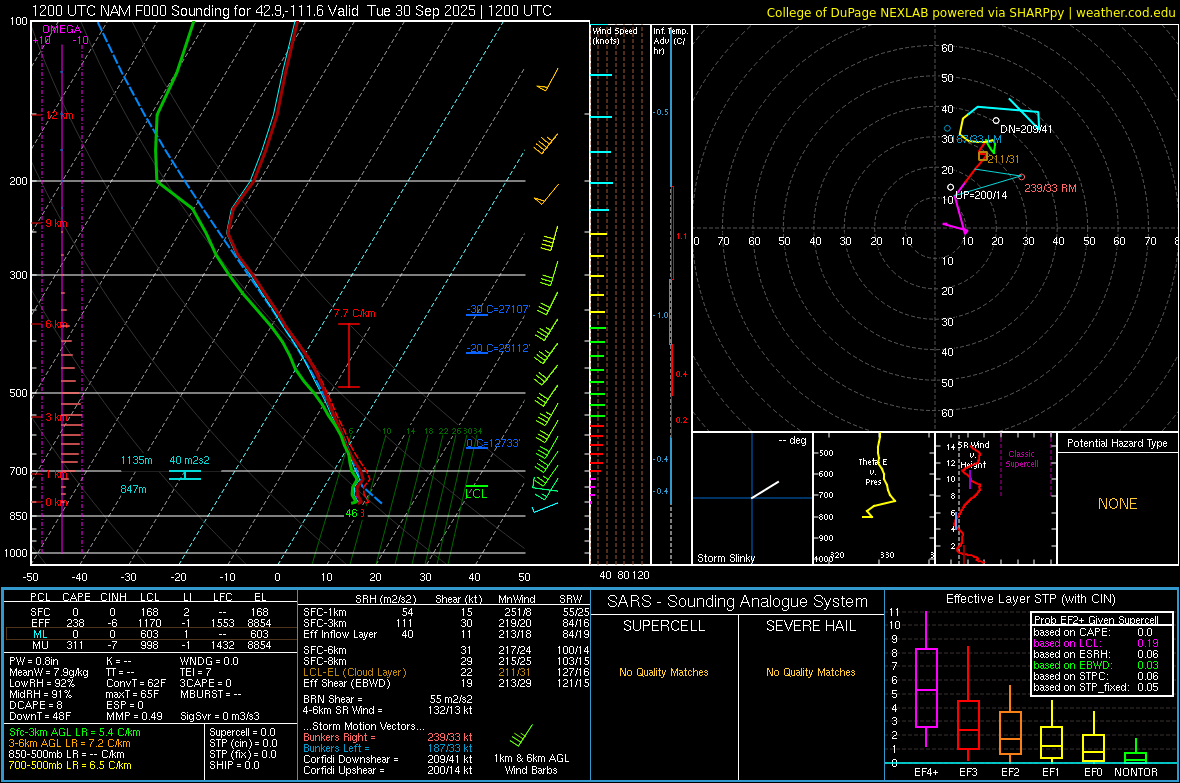Click the SFC parcel row label
Screen dimensions: 1180x783
(40, 612)
